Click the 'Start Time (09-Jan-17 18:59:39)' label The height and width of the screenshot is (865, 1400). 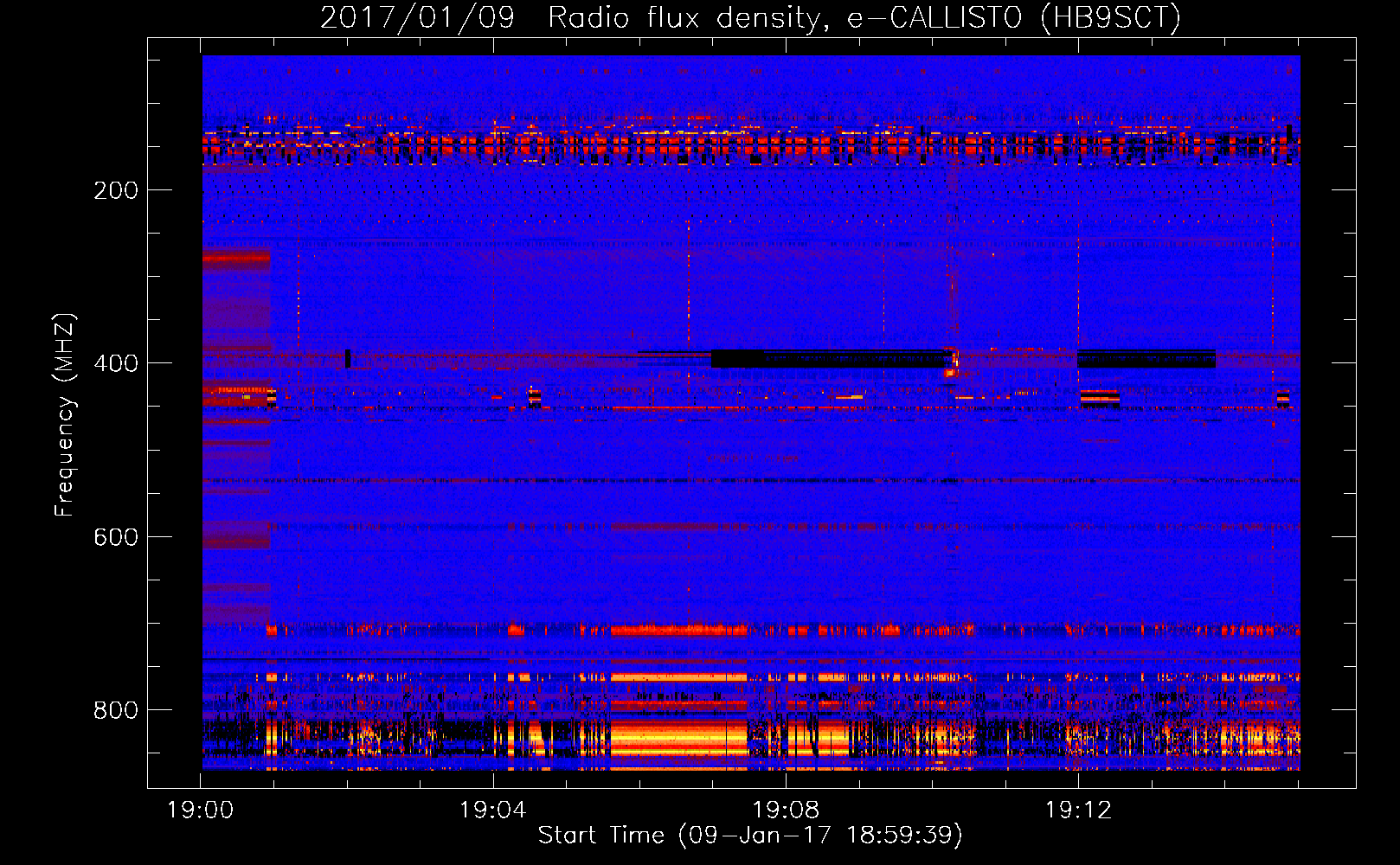(x=750, y=836)
